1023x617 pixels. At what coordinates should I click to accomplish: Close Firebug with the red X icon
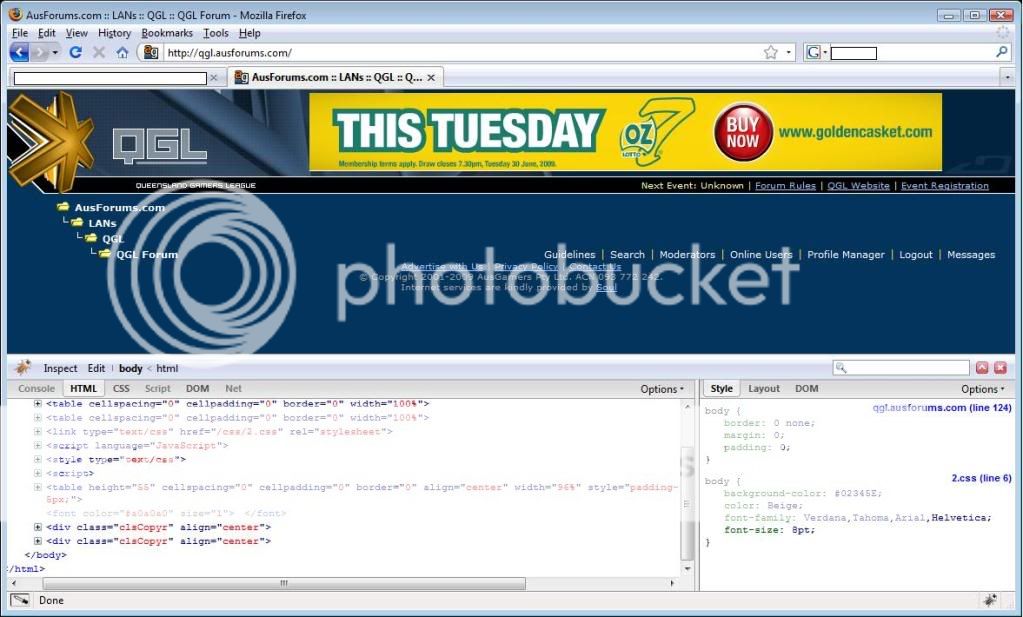click(1000, 368)
